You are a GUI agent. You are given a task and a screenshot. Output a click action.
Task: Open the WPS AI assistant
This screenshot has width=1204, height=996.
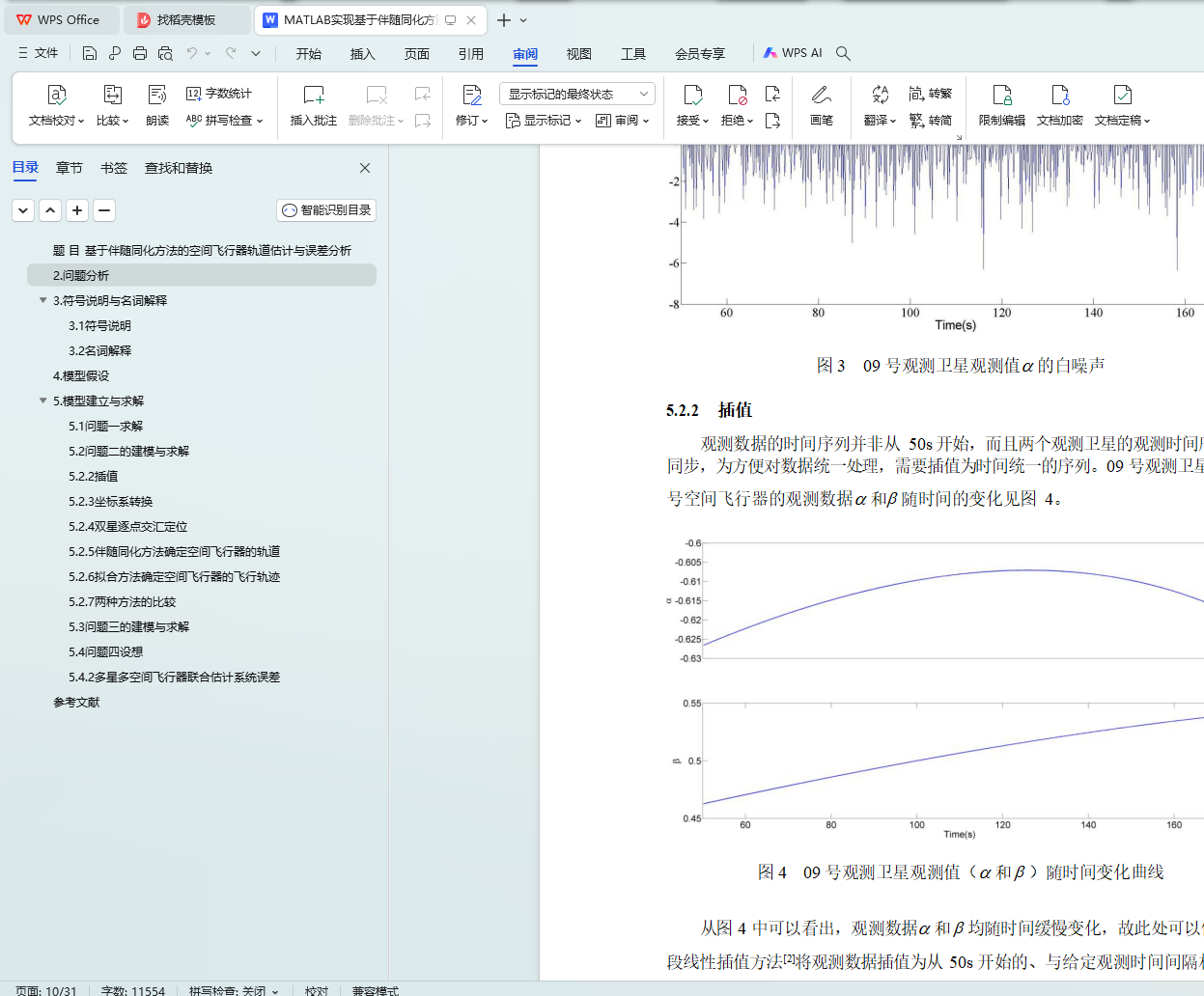click(793, 53)
